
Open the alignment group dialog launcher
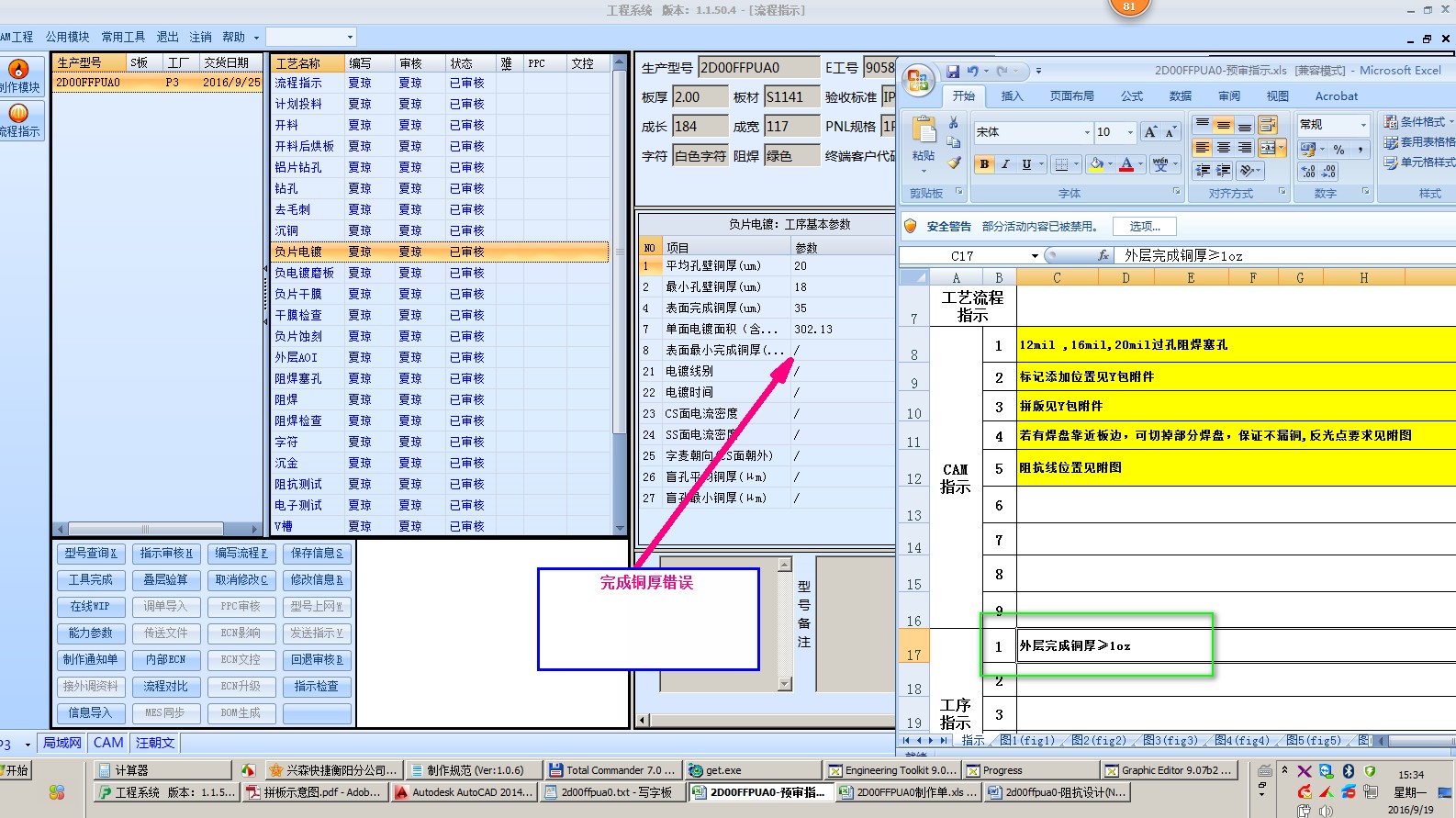tap(1282, 193)
